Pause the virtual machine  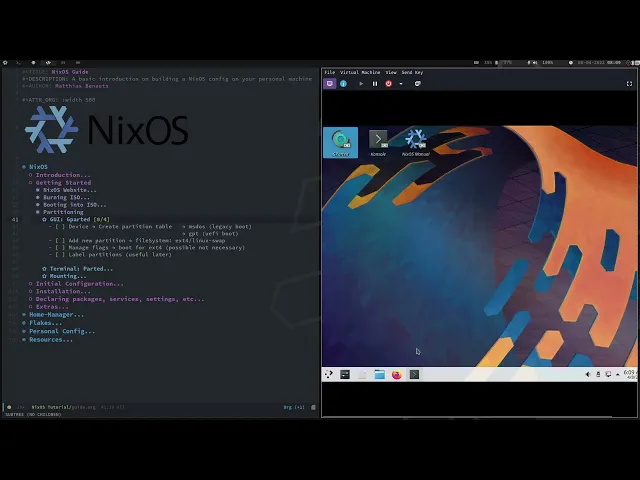click(x=375, y=84)
